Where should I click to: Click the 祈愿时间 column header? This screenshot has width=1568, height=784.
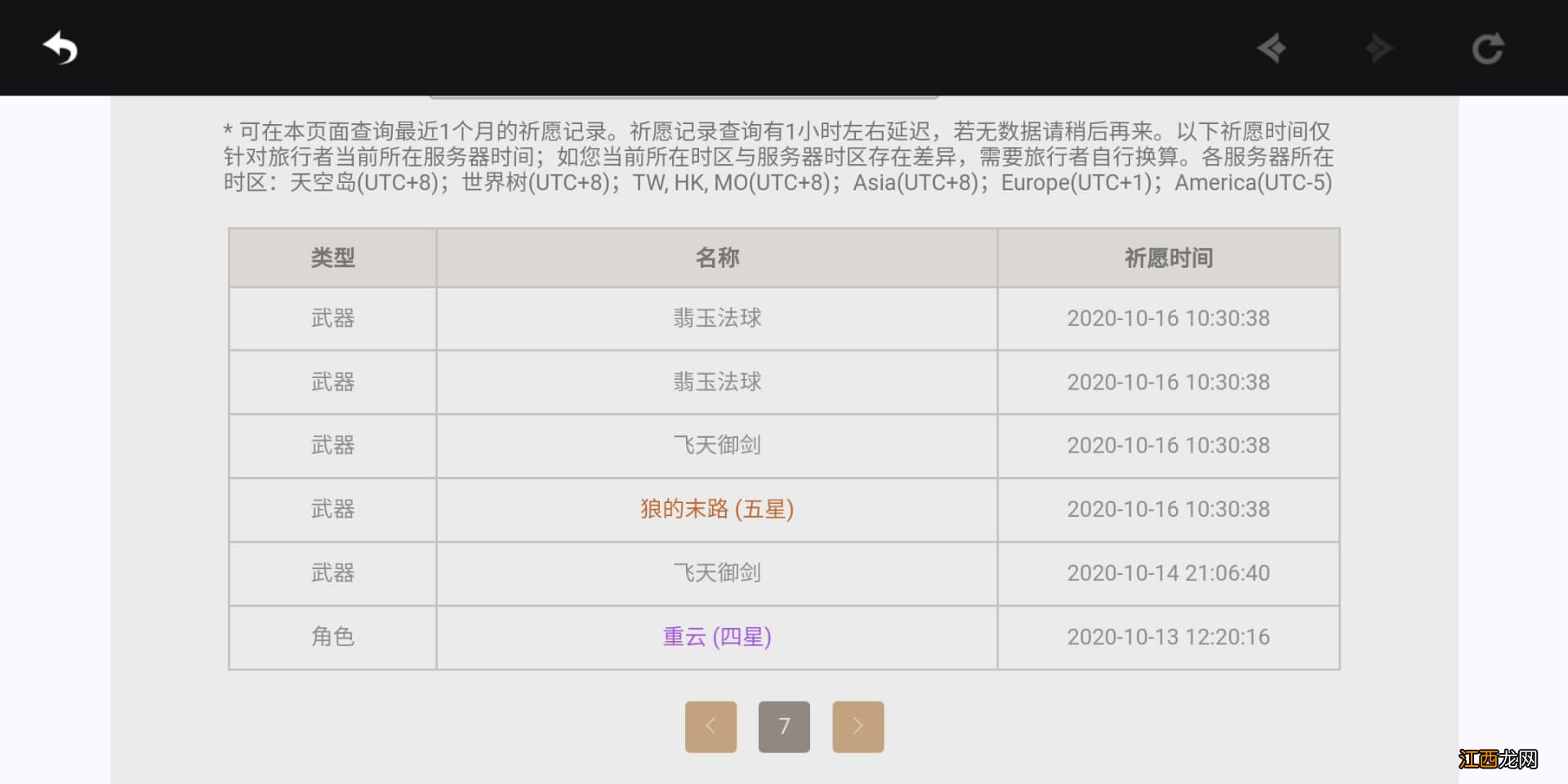click(1169, 258)
